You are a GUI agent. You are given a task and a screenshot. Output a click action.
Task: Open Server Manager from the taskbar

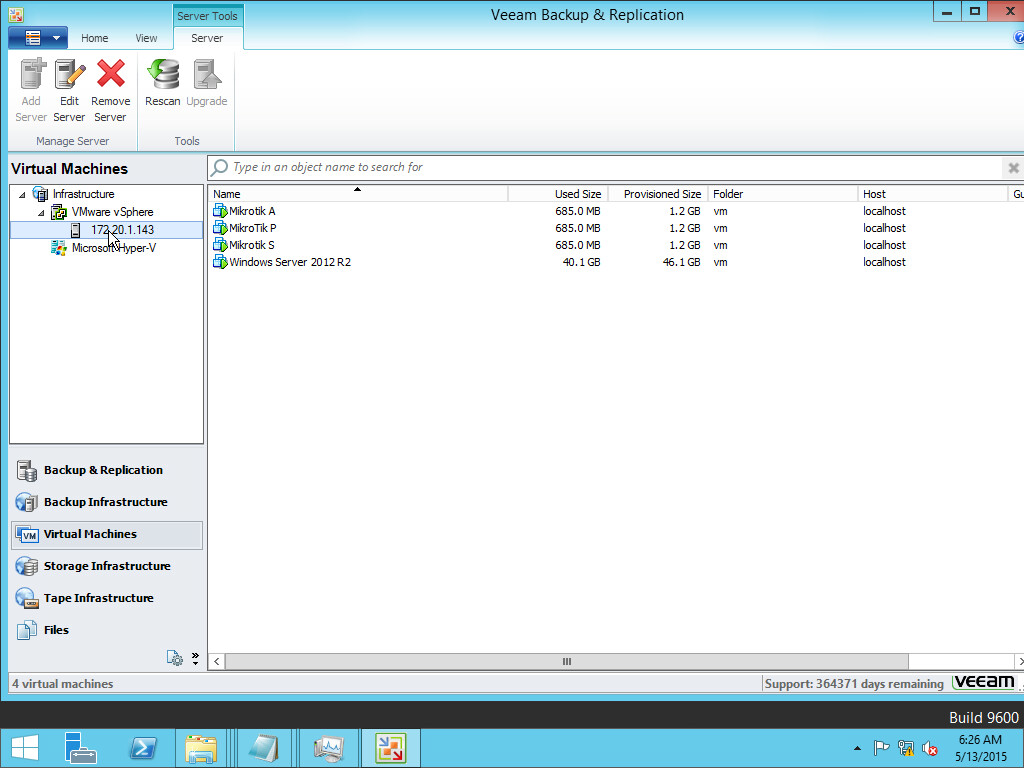[x=80, y=748]
